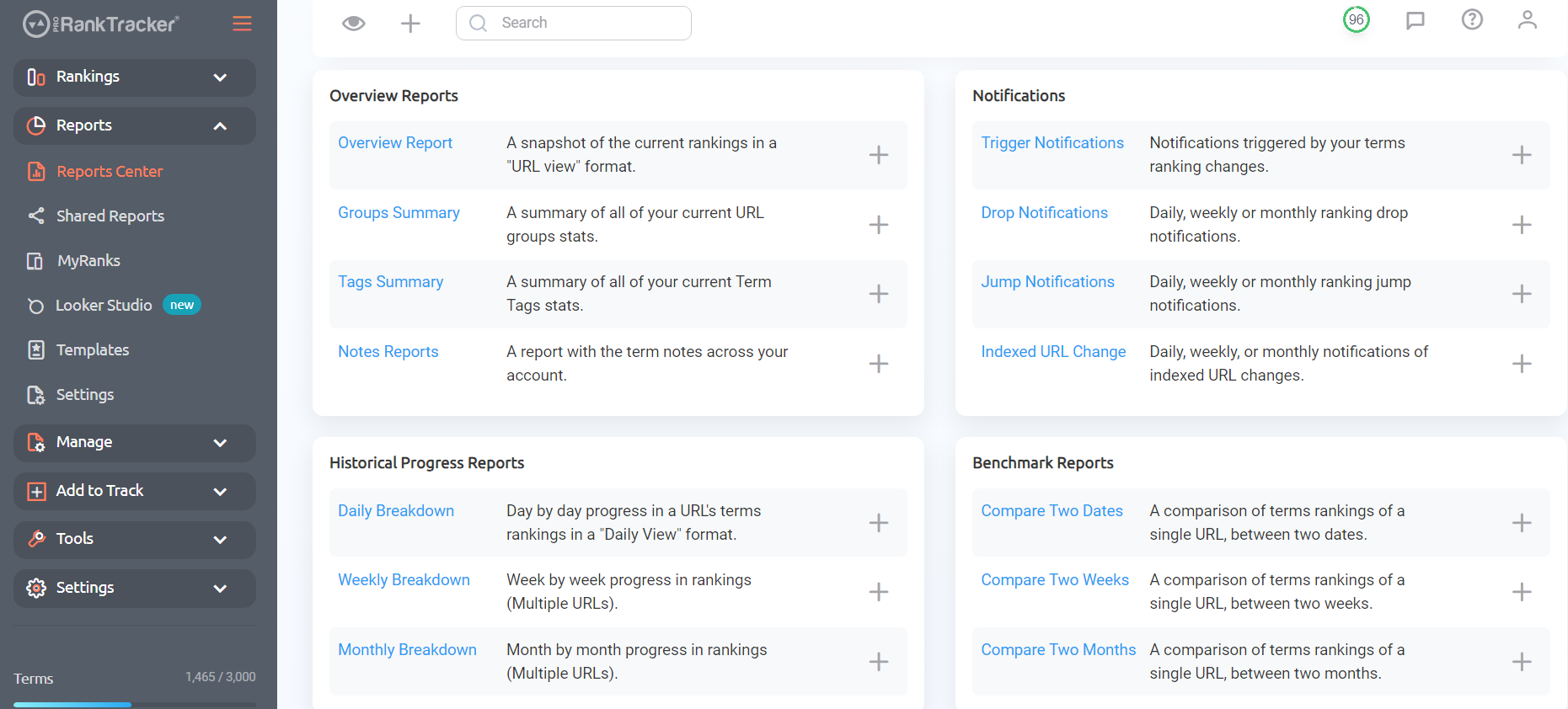The height and width of the screenshot is (709, 1568).
Task: Expand the Add to Track section
Action: tap(135, 491)
